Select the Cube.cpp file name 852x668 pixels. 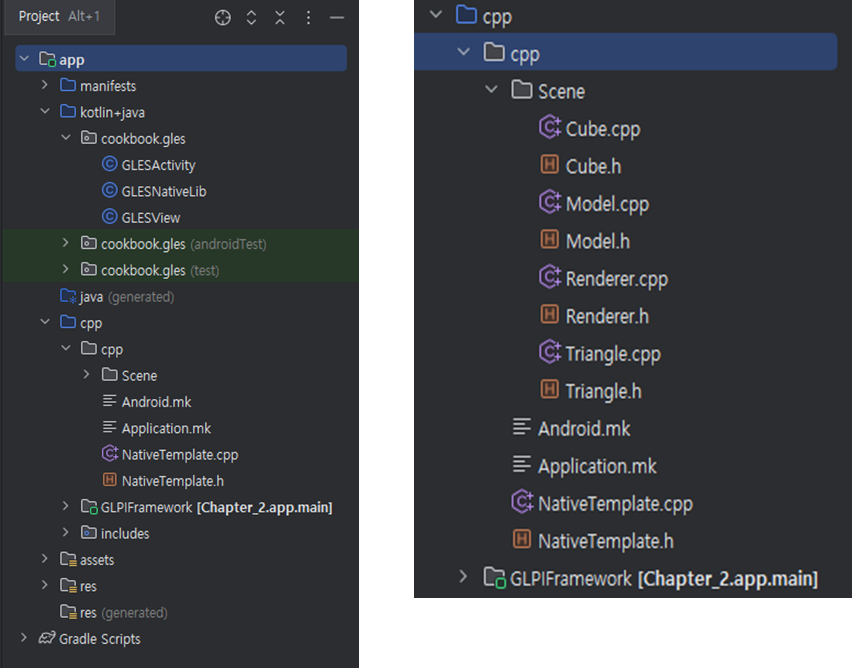click(603, 129)
